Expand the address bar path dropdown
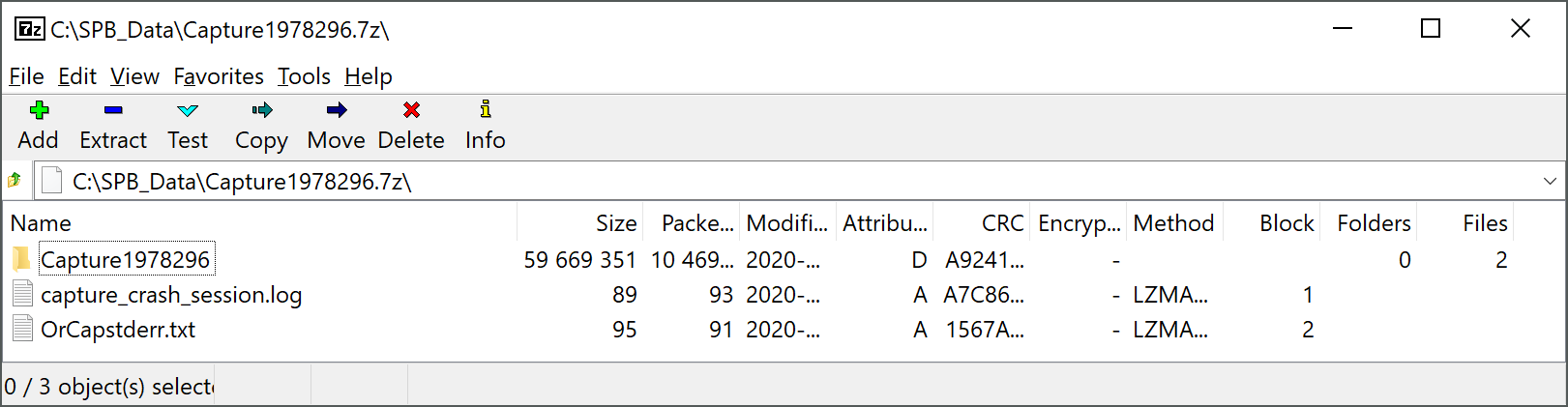The height and width of the screenshot is (407, 1568). pos(1550,181)
